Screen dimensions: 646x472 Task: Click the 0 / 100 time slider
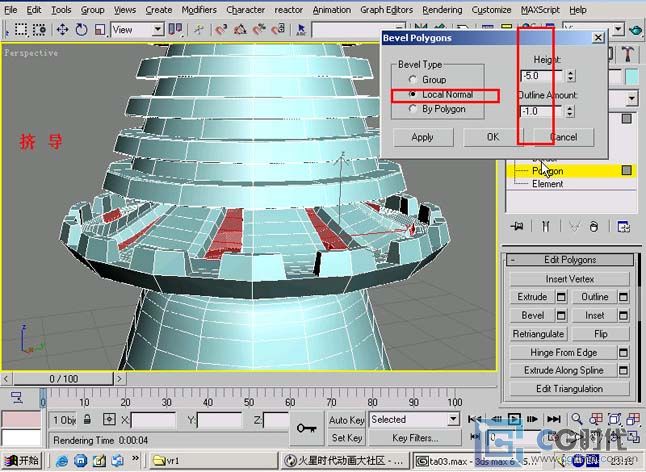click(63, 379)
